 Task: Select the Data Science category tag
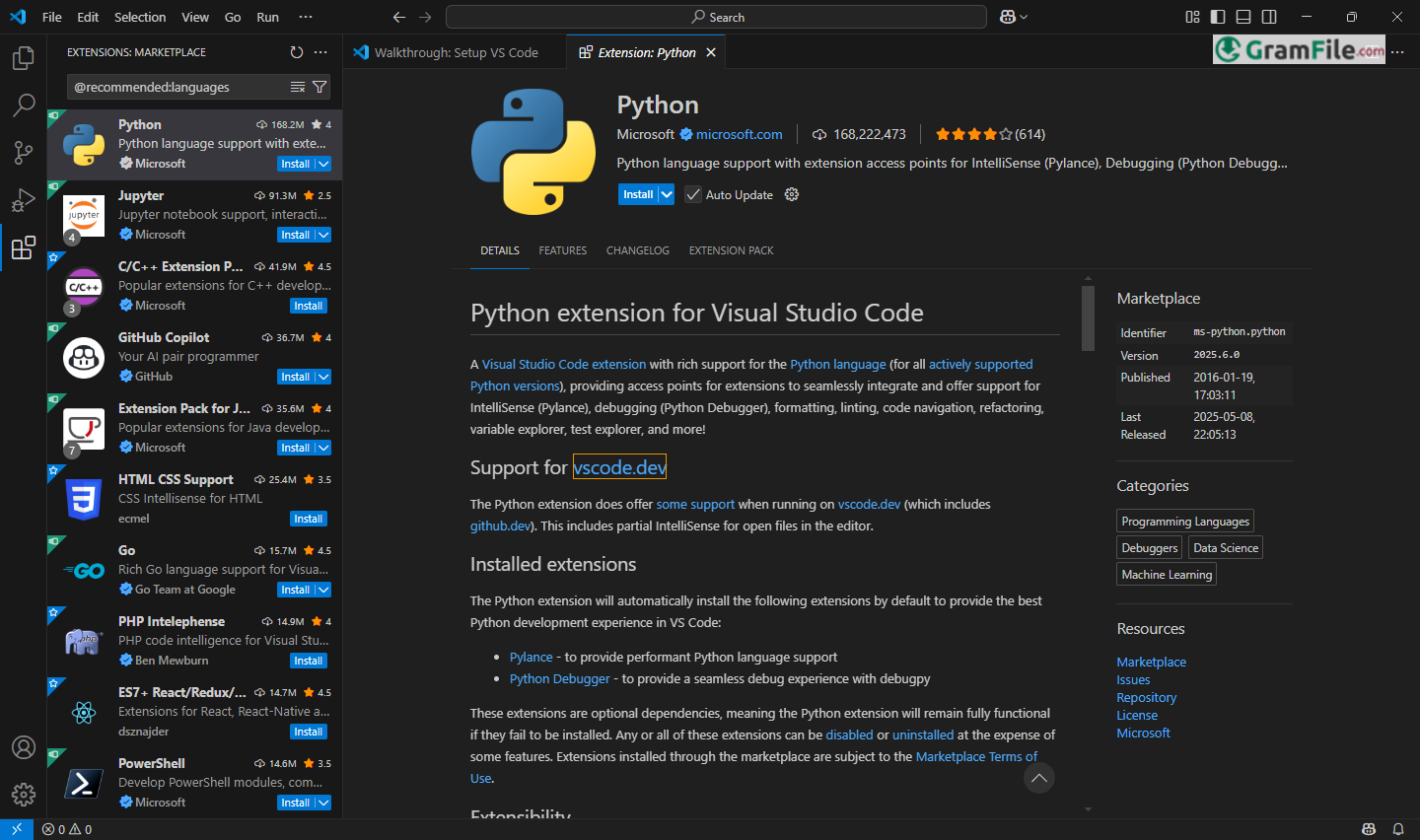[x=1226, y=547]
